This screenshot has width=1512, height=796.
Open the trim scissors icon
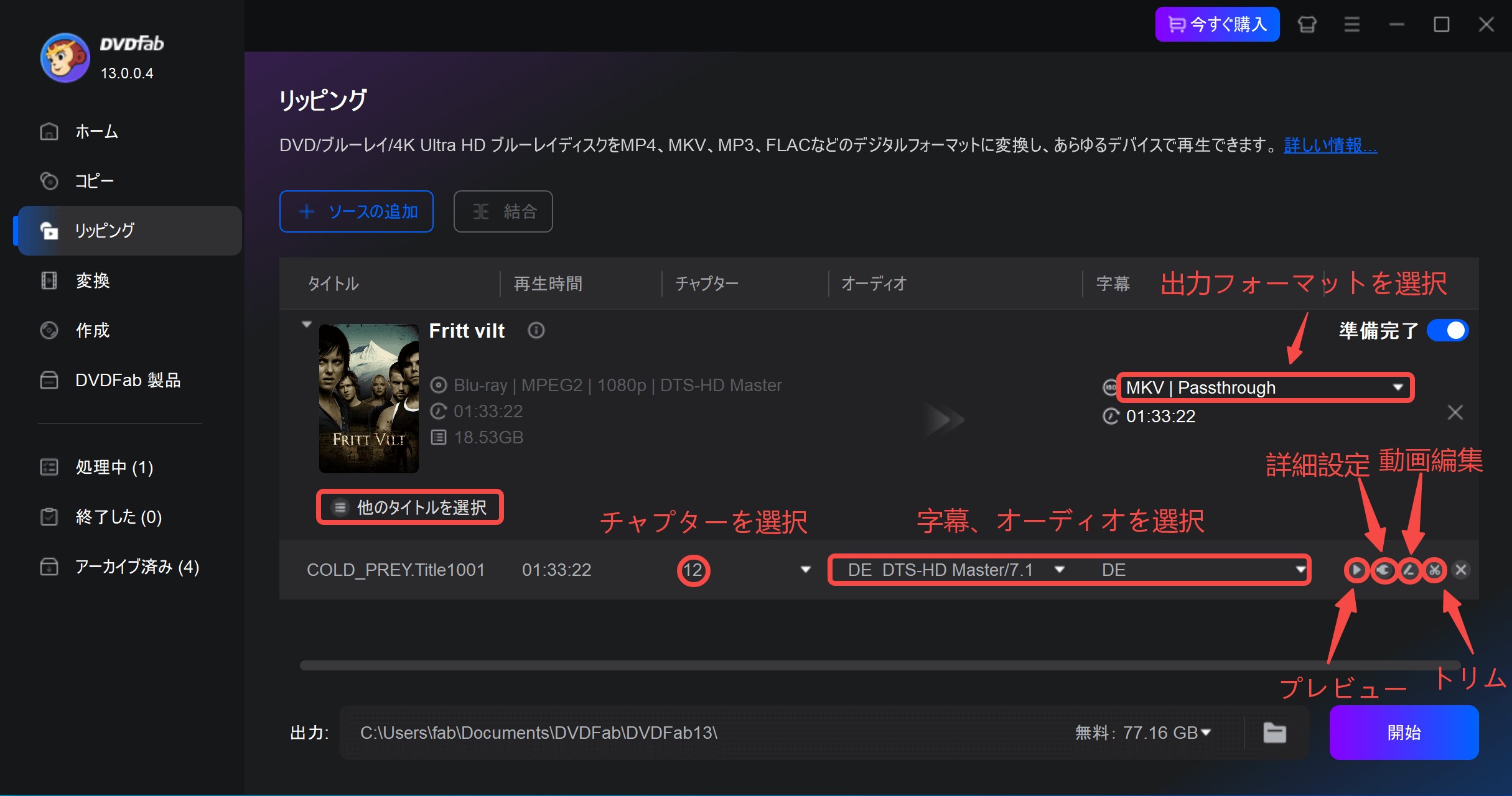(1434, 570)
